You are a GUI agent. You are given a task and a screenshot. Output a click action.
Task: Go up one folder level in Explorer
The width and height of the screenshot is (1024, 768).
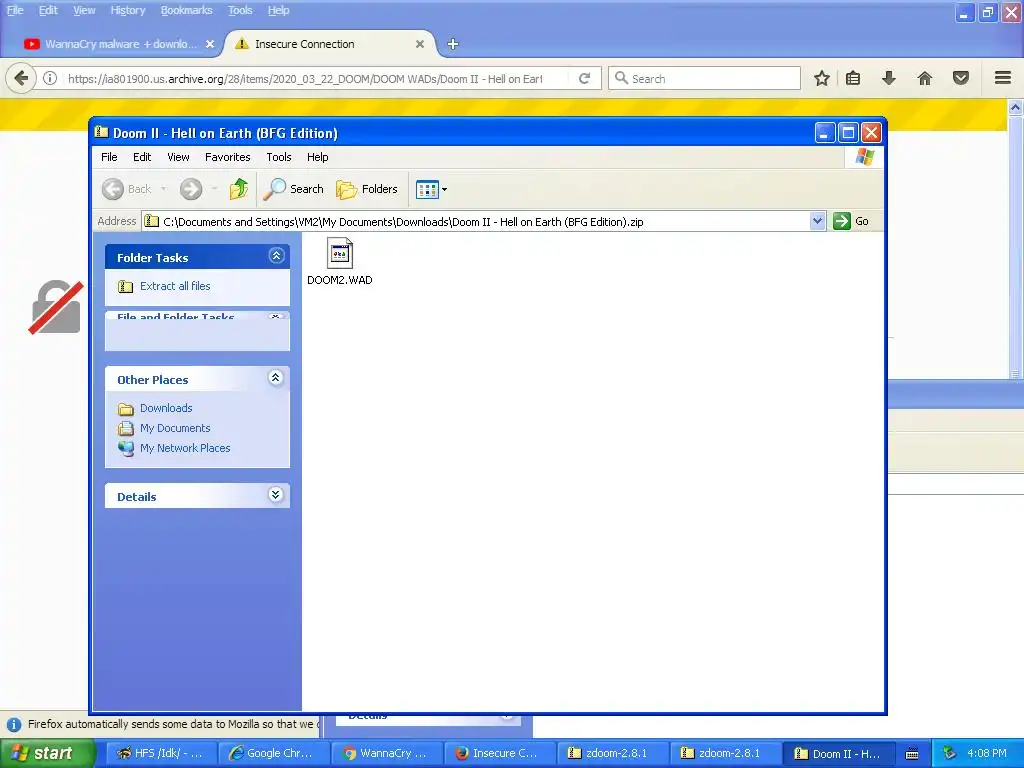click(239, 189)
